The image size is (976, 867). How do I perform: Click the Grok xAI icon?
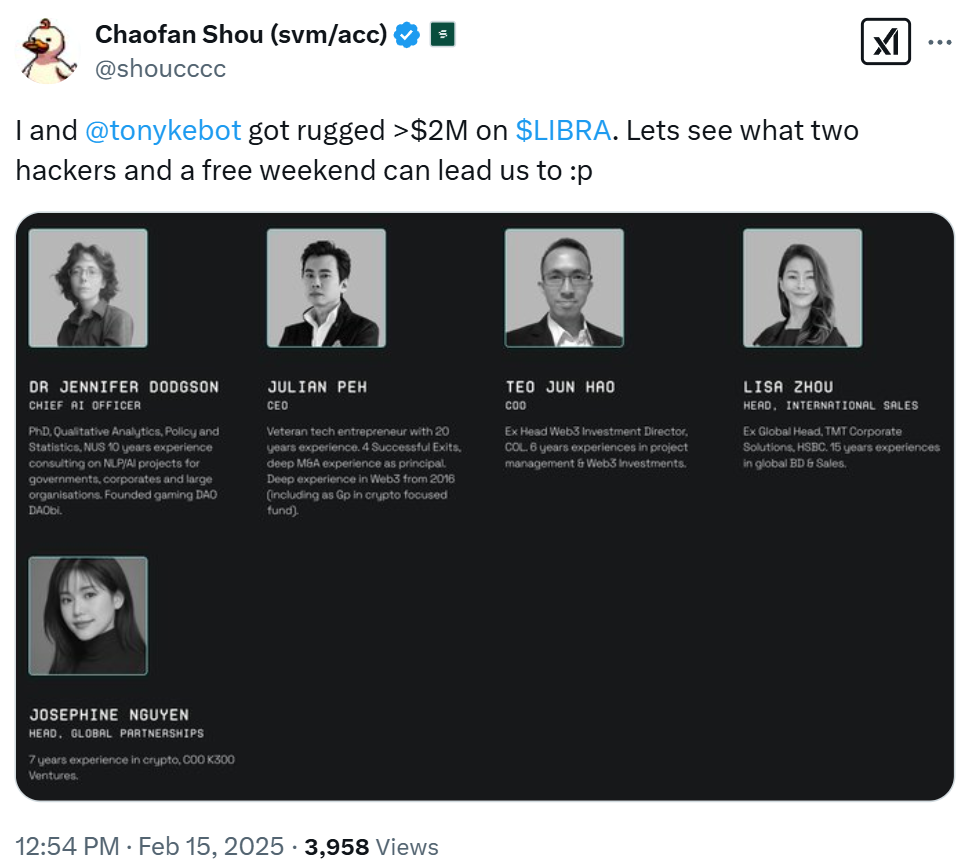pyautogui.click(x=885, y=42)
